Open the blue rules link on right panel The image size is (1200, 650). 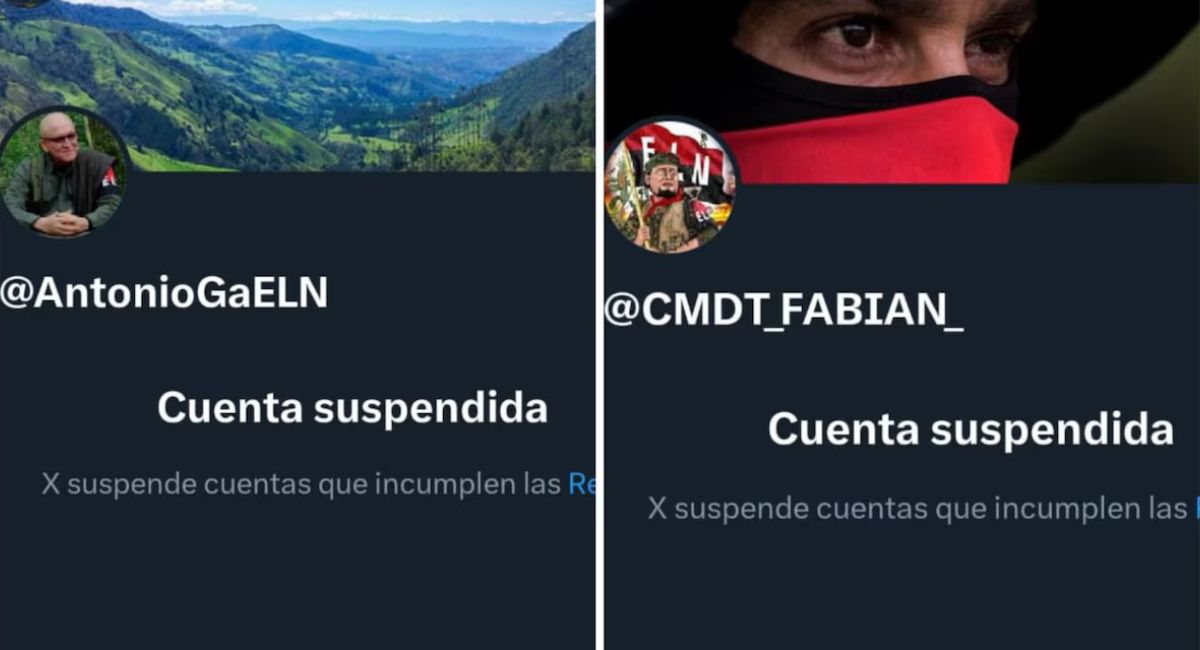click(1195, 508)
